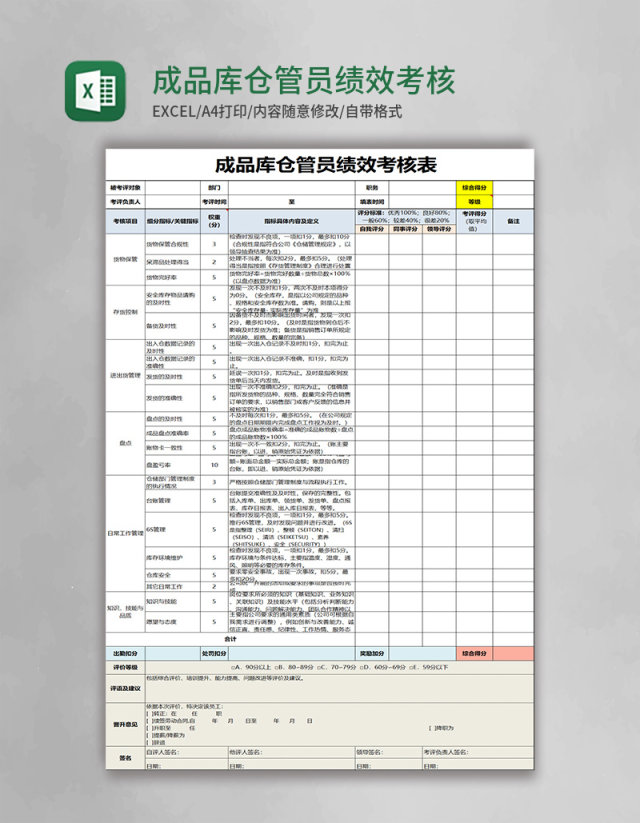Click the 同事评分 sub-header

point(405,229)
